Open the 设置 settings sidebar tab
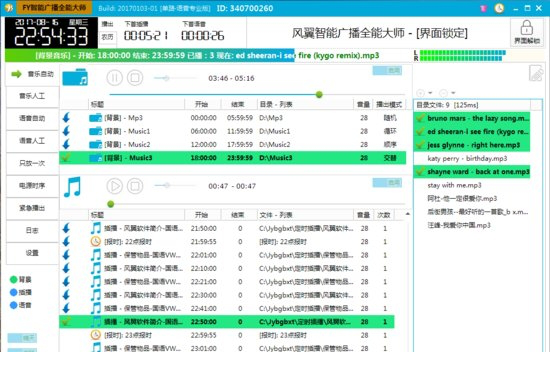Viewport: 550px width, 366px height. coord(32,253)
